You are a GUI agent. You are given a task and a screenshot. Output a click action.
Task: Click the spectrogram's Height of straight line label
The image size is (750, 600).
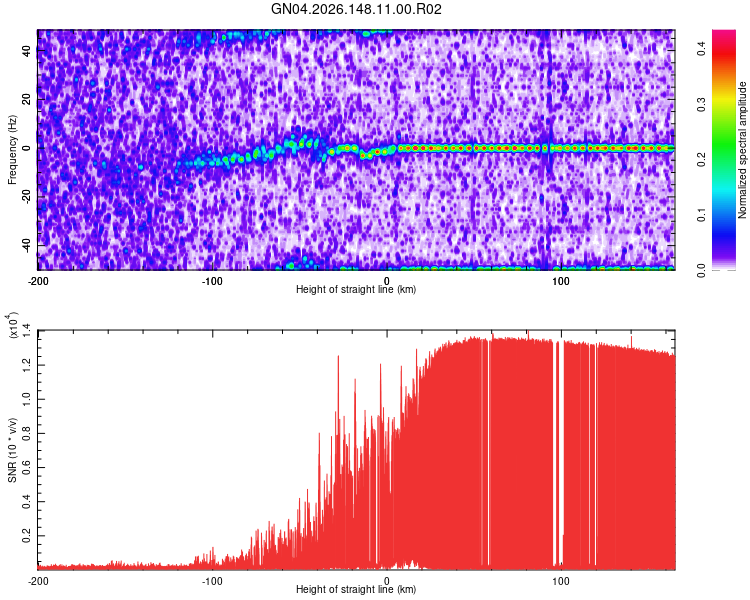point(356,289)
